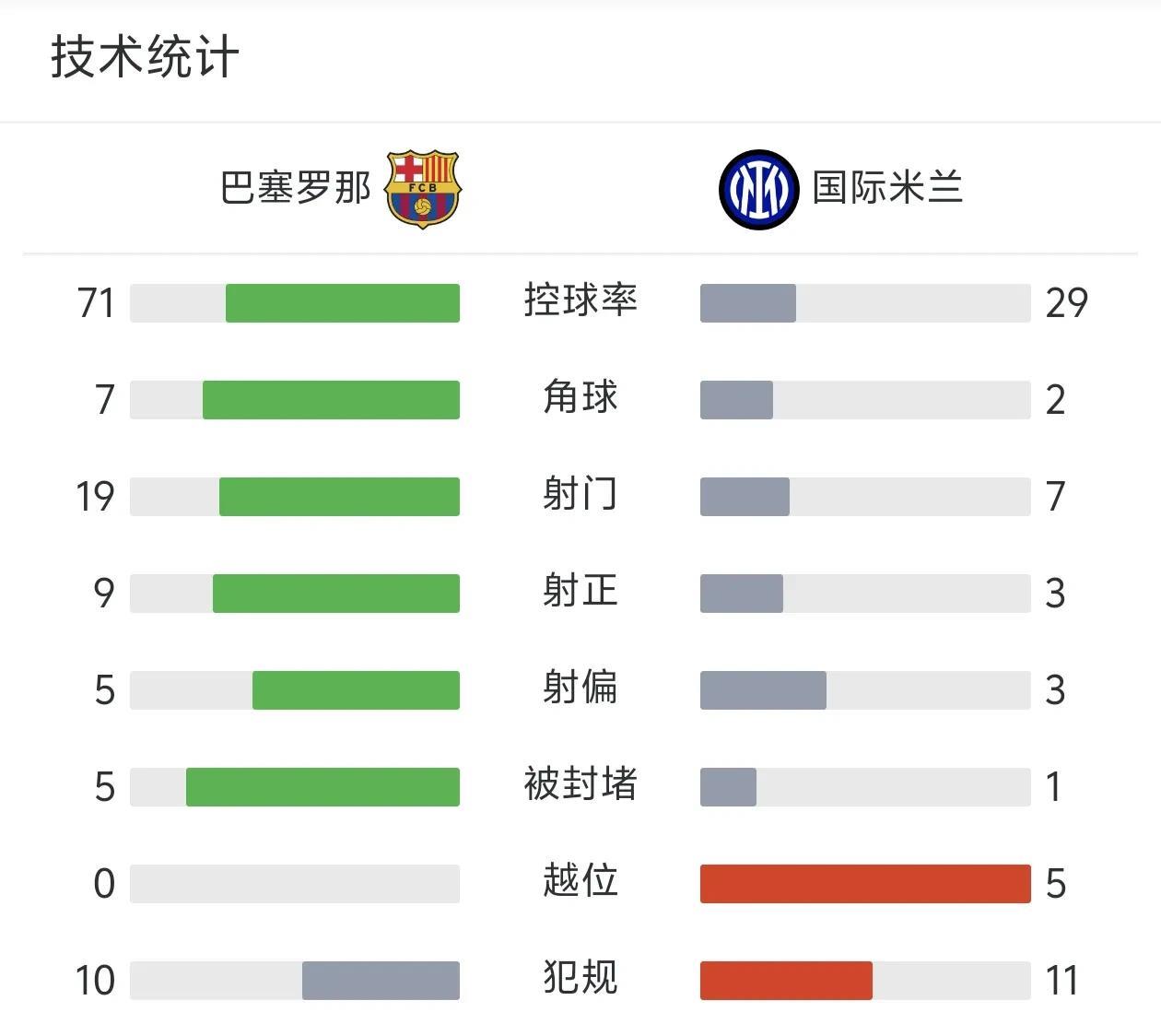
Task: Select the 被封堵 blocked shots label
Action: (x=580, y=785)
